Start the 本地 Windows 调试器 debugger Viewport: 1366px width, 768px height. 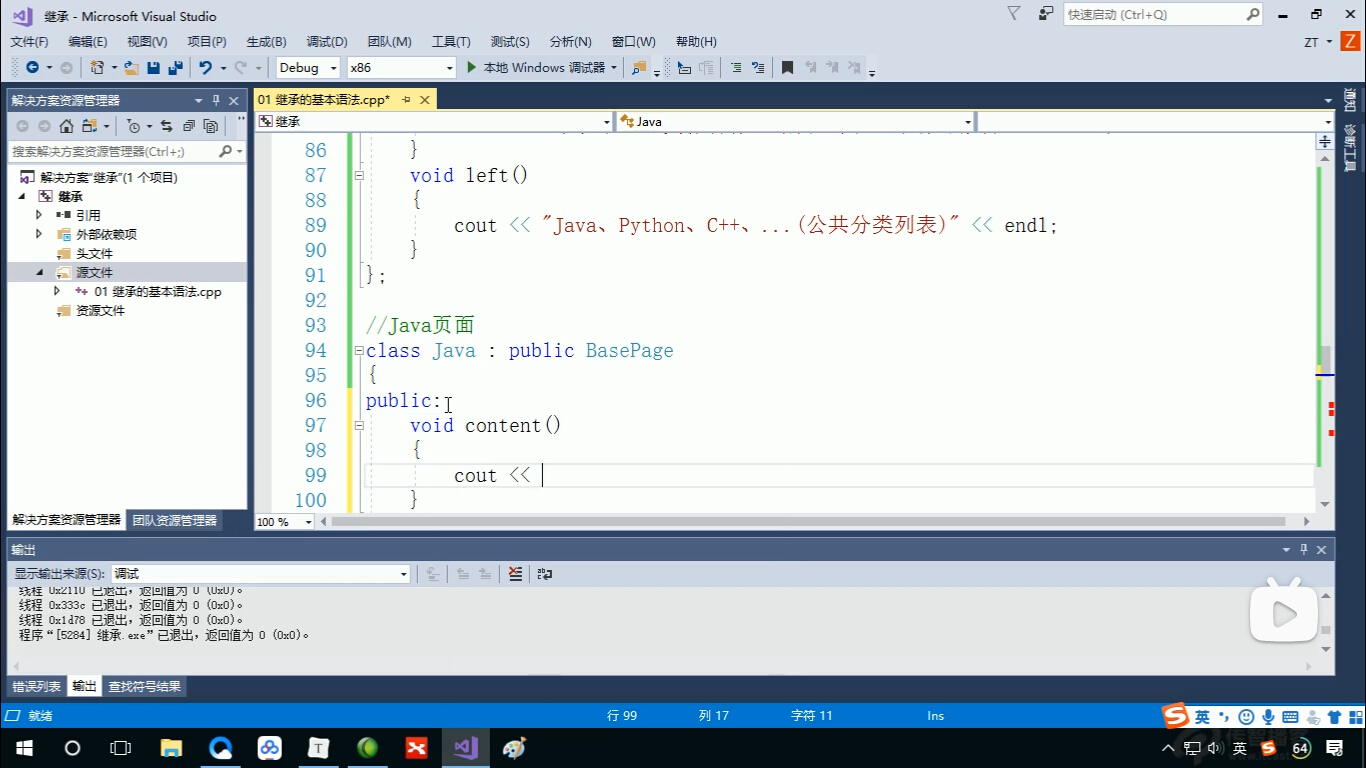click(536, 68)
